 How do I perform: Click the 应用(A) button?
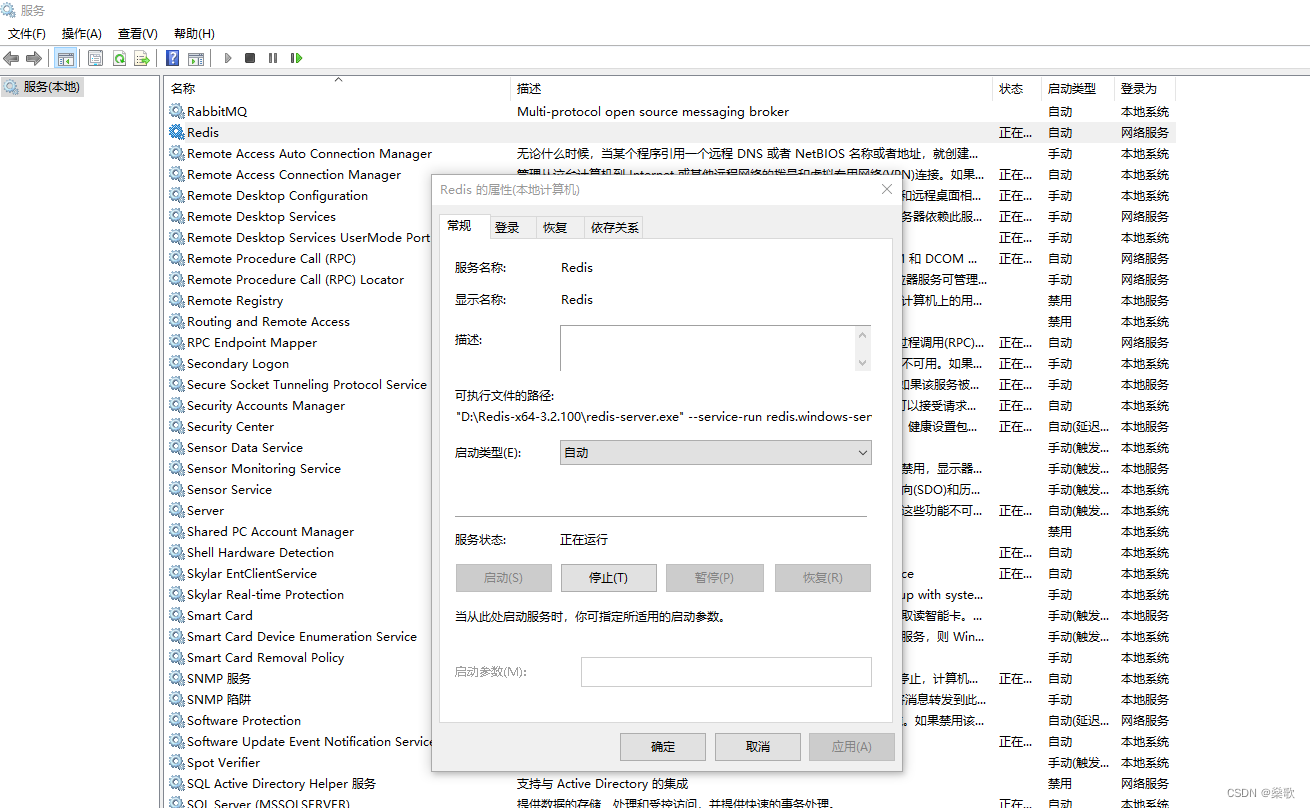pos(851,747)
